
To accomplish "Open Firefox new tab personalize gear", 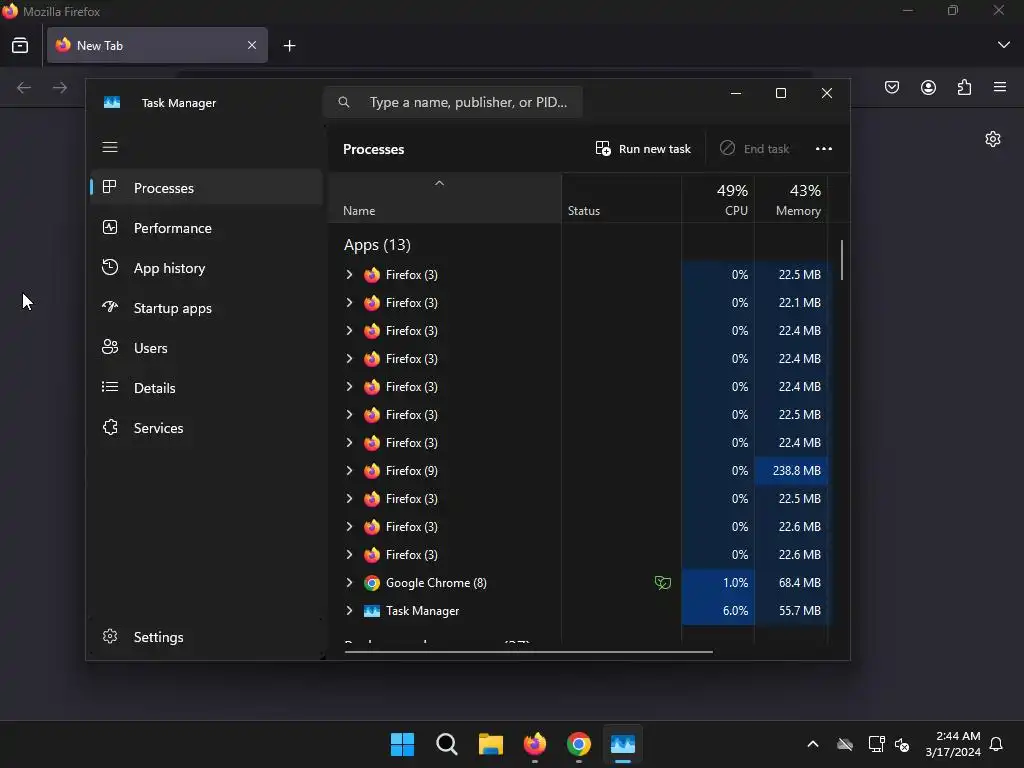I will [993, 139].
